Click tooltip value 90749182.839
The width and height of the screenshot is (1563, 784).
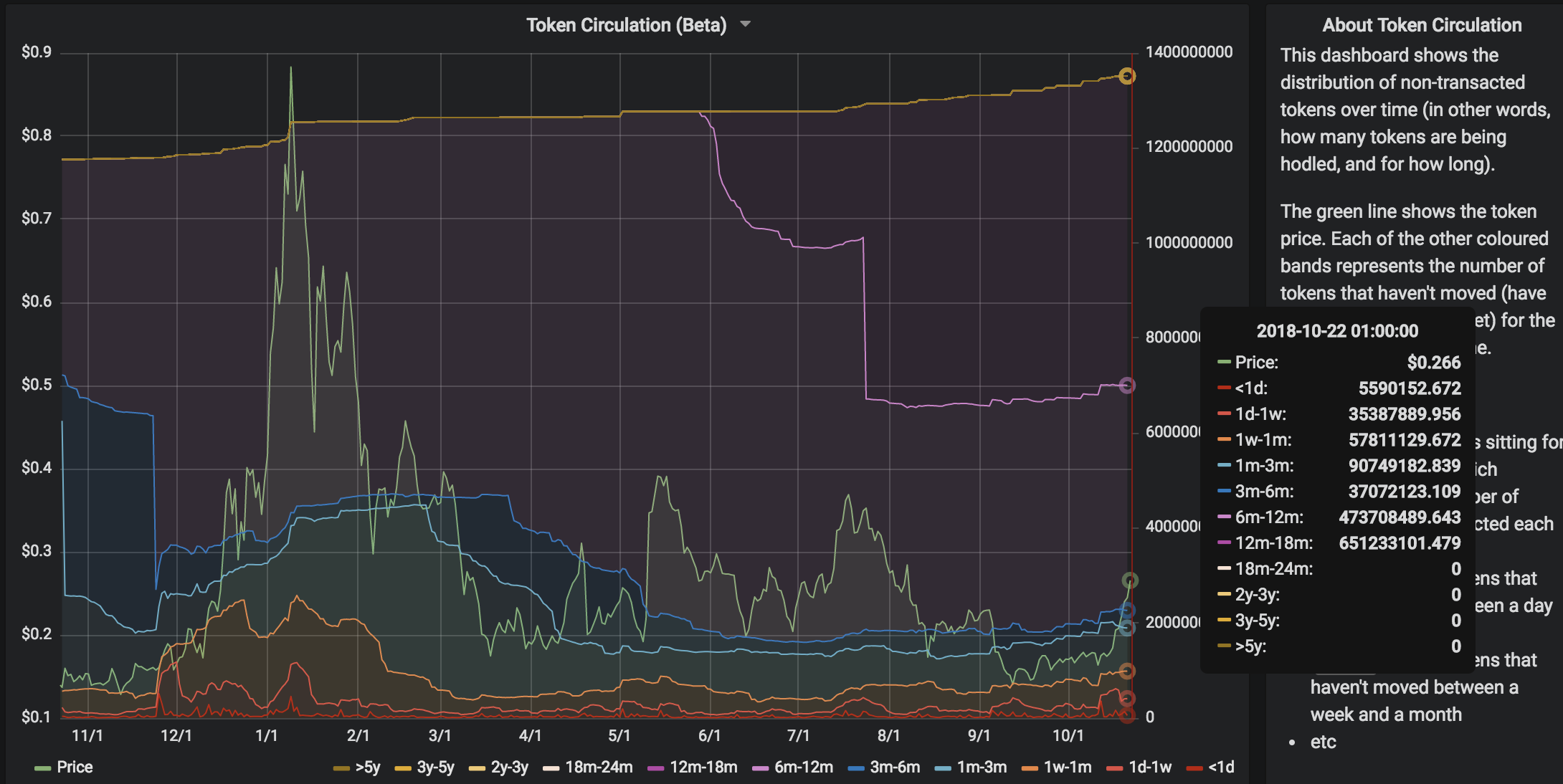[1405, 466]
